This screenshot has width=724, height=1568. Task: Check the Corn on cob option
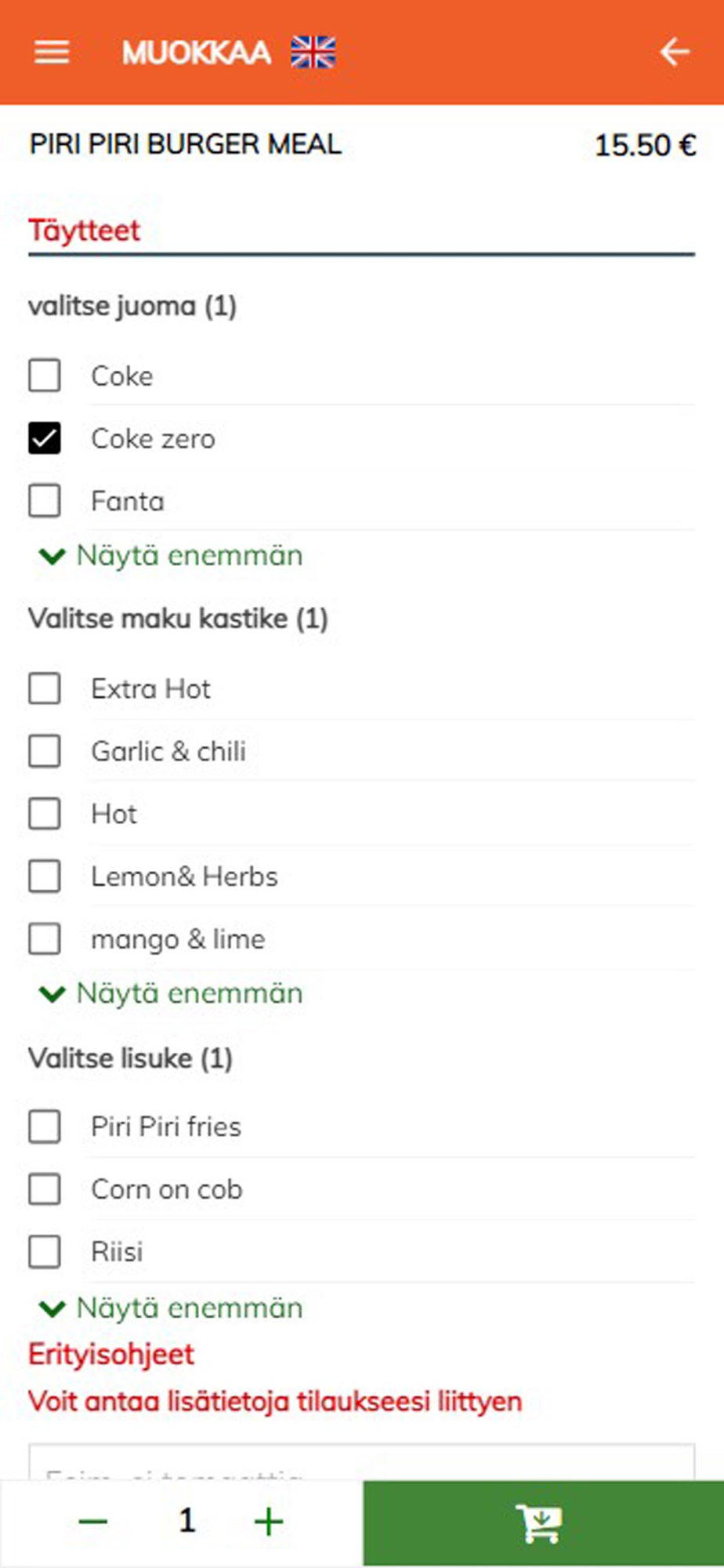[45, 1189]
